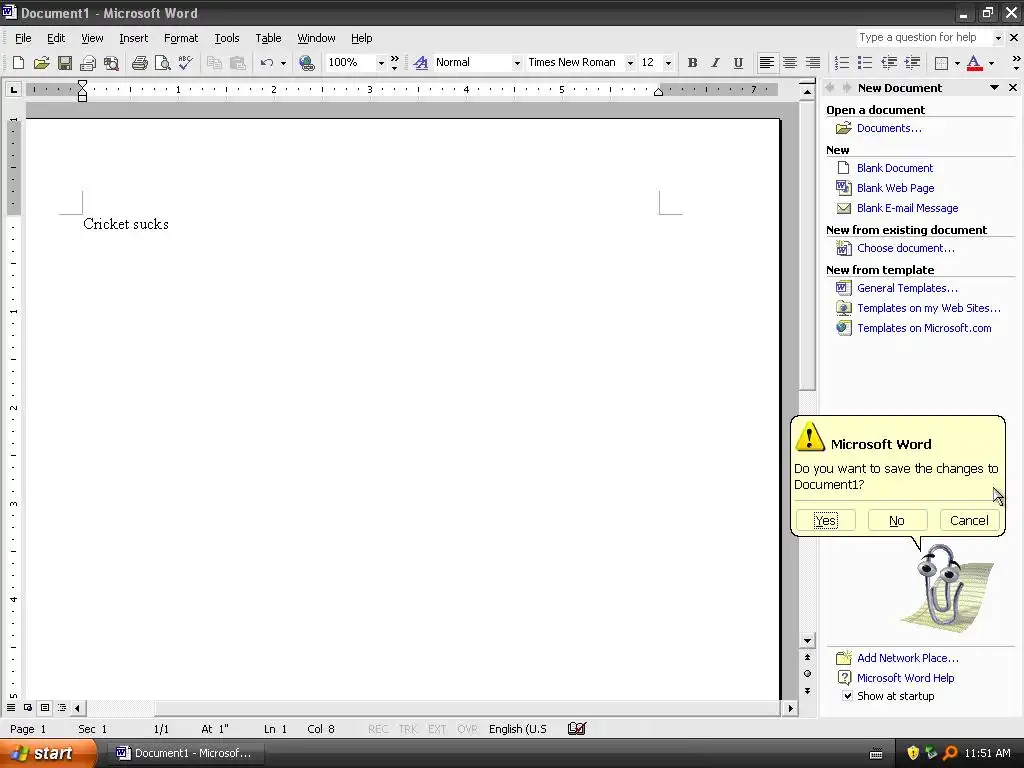Open Microsoft Word Help link
The image size is (1024, 768).
(x=905, y=678)
